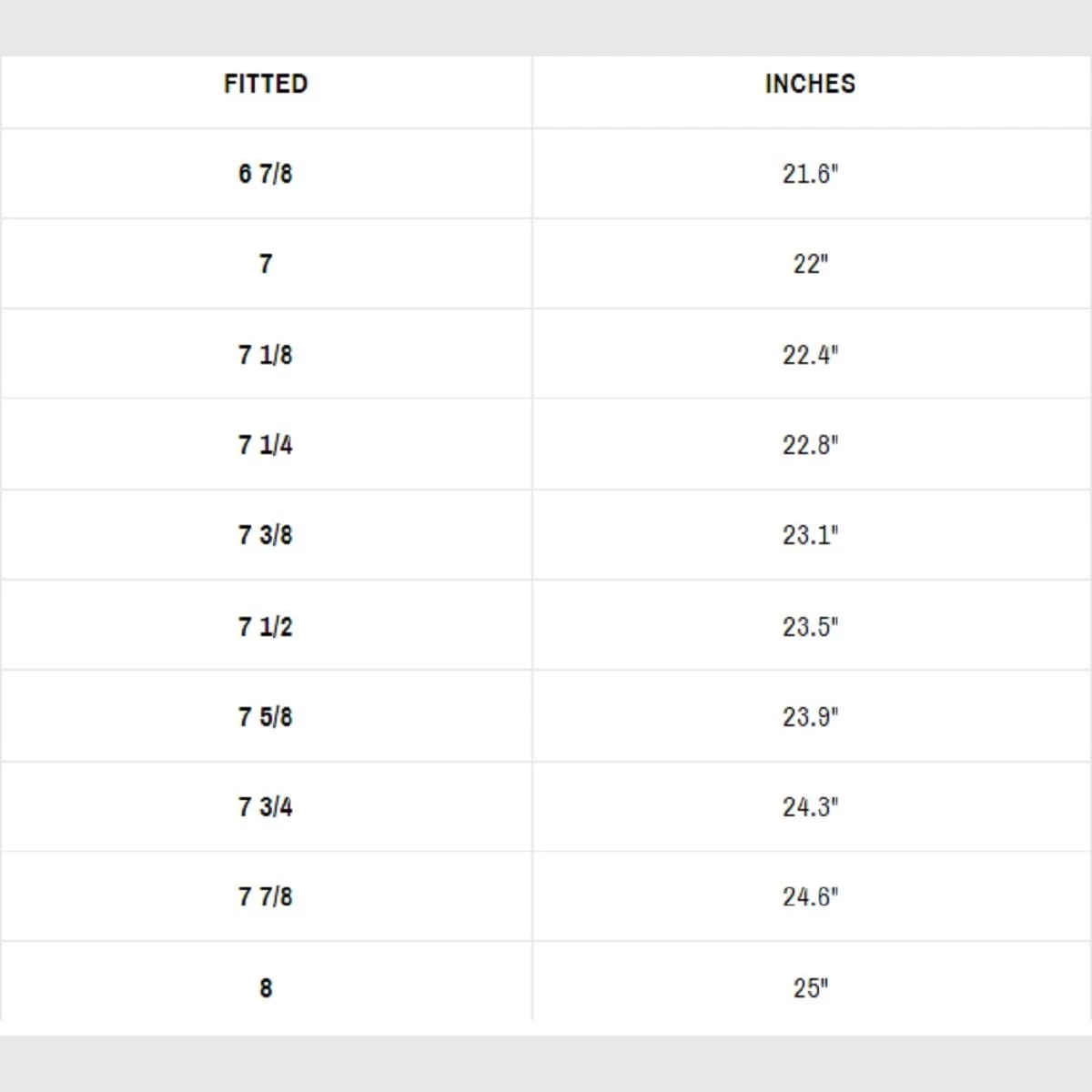Screen dimensions: 1092x1092
Task: Click the 23.1" inches cell
Action: 810,534
